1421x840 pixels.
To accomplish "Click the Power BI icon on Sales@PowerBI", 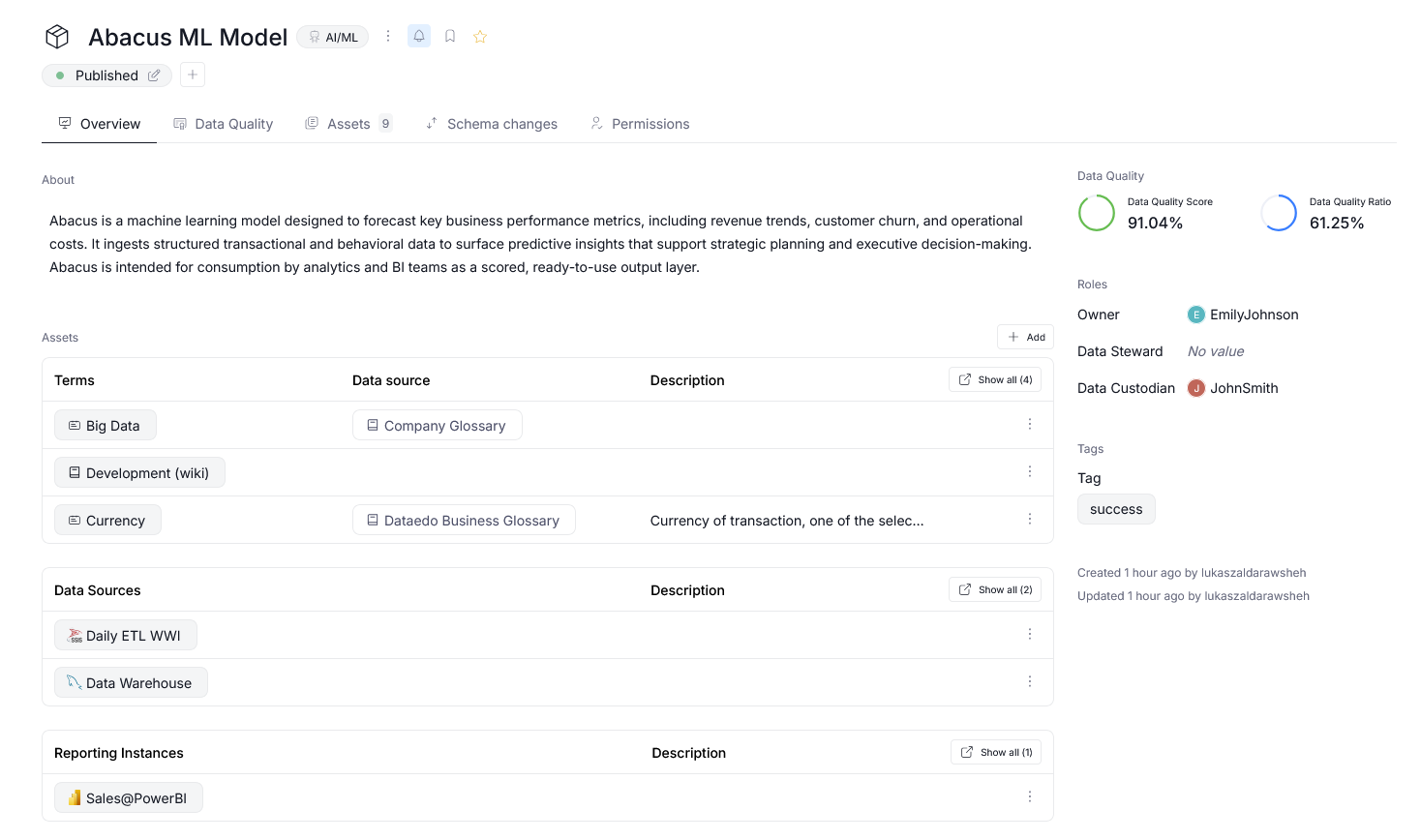I will click(x=75, y=798).
